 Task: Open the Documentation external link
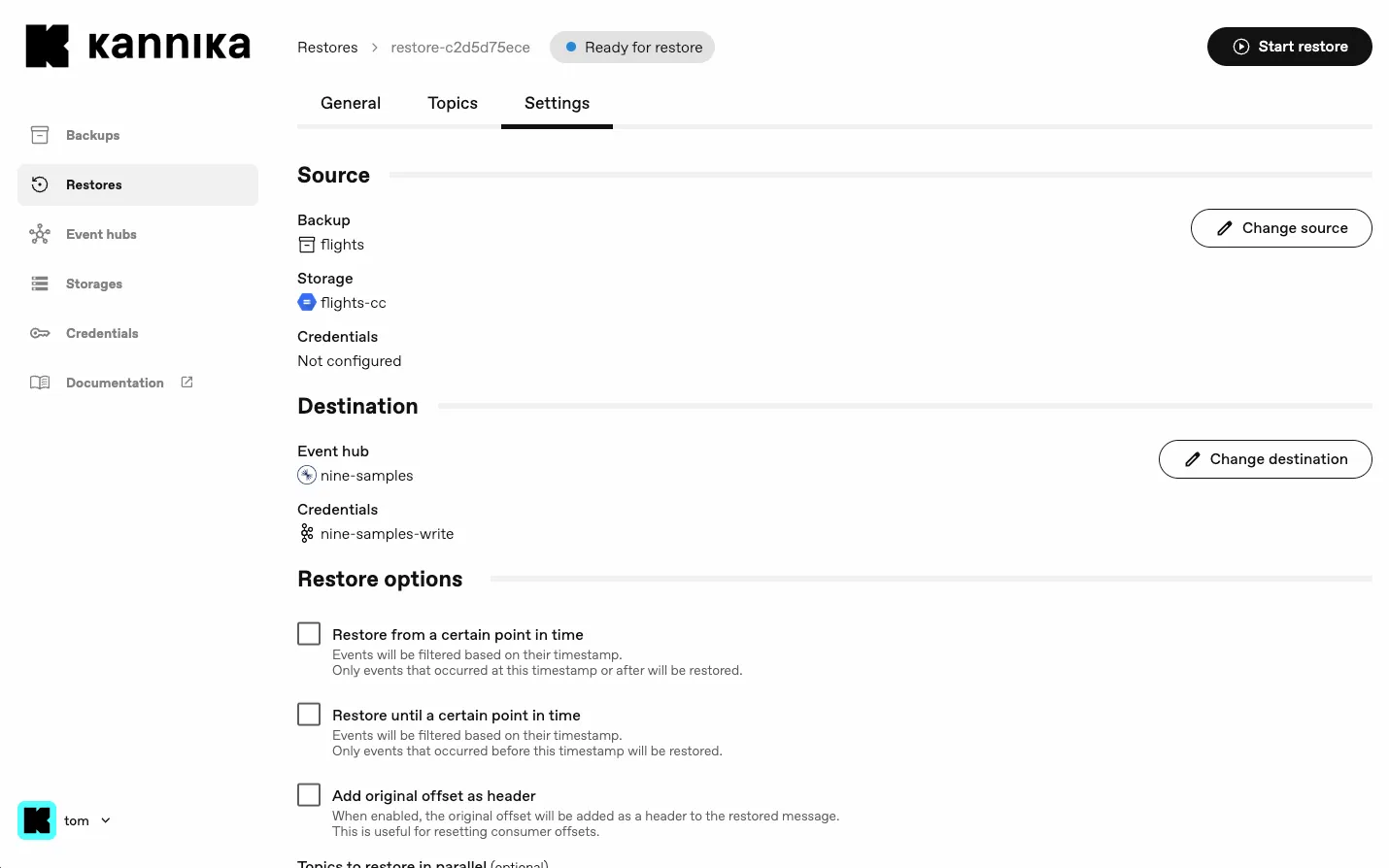pyautogui.click(x=115, y=383)
